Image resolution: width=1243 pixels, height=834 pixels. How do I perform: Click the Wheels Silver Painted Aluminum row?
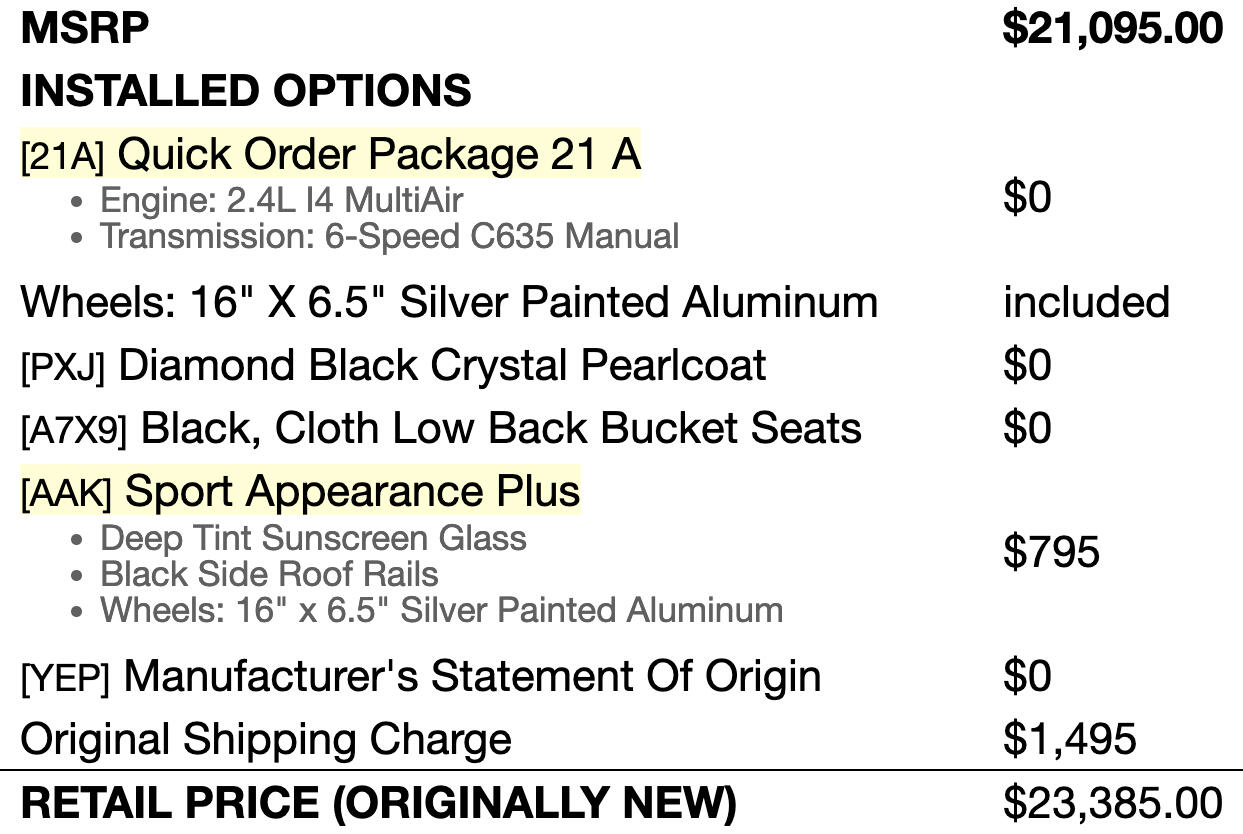click(621, 302)
